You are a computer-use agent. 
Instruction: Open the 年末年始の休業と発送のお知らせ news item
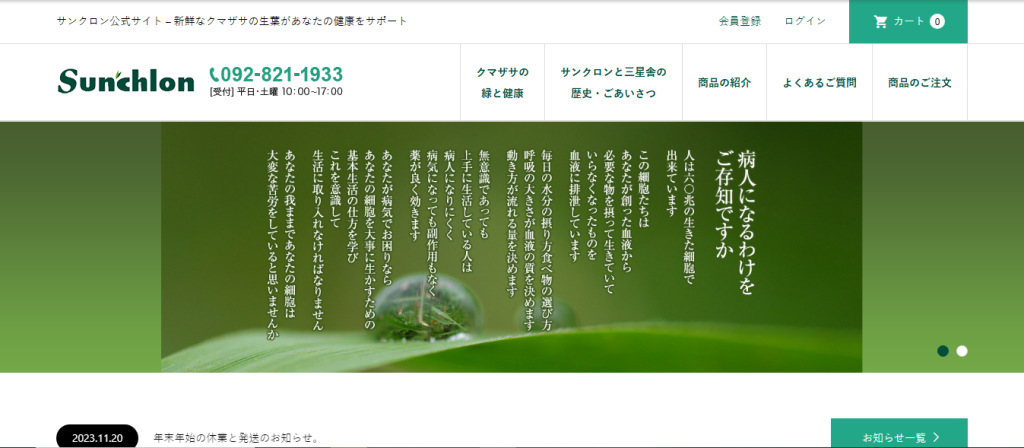[236, 438]
